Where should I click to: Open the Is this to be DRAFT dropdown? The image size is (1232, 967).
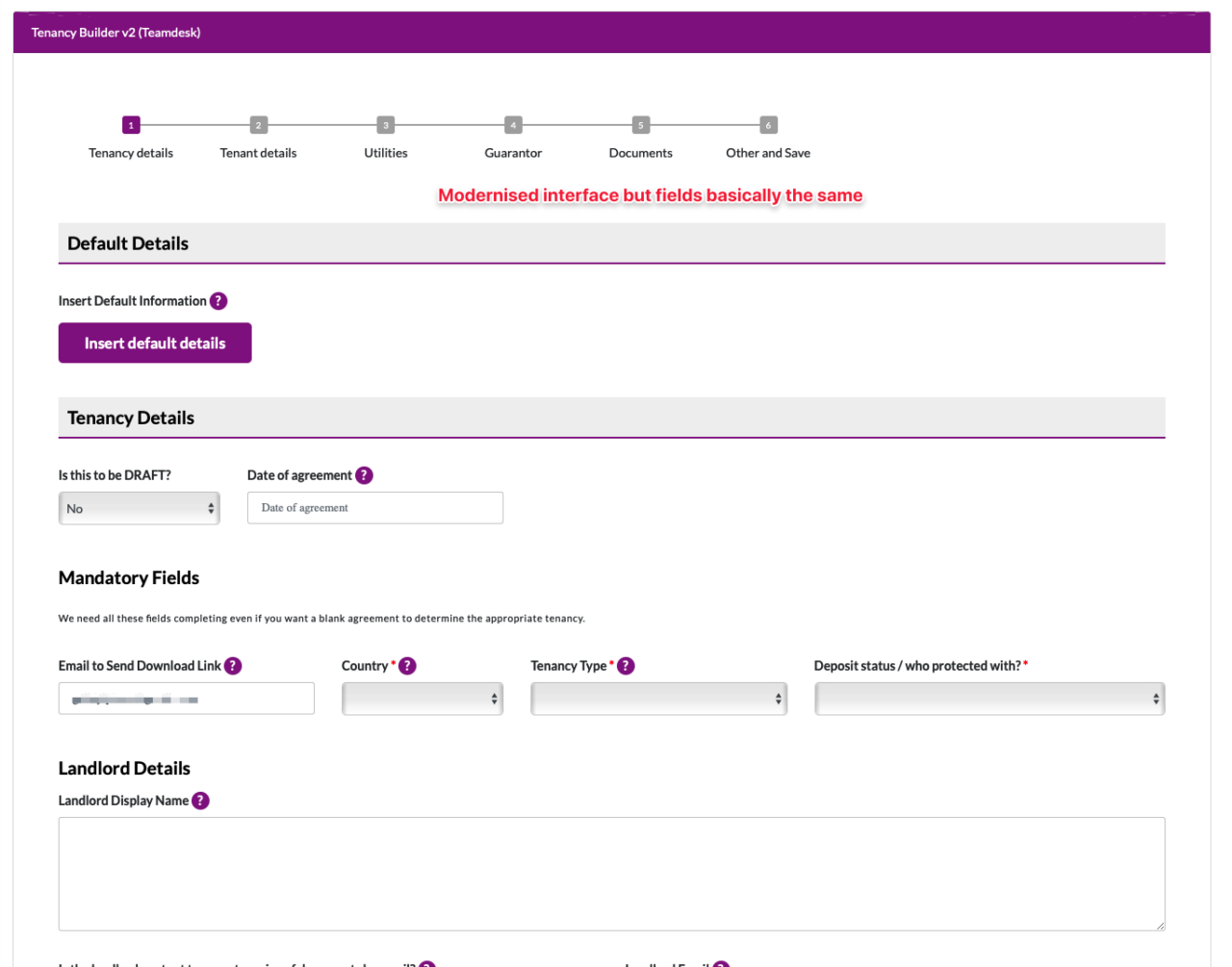139,508
